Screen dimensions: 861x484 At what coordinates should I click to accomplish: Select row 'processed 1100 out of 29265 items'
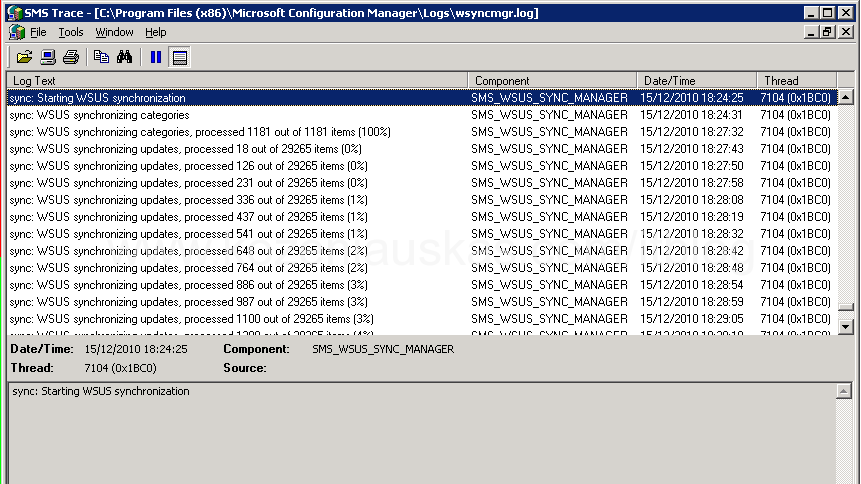[422, 319]
